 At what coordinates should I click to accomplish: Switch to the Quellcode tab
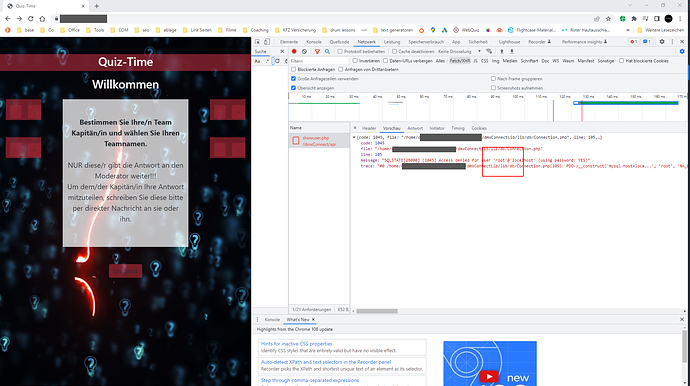click(x=339, y=42)
